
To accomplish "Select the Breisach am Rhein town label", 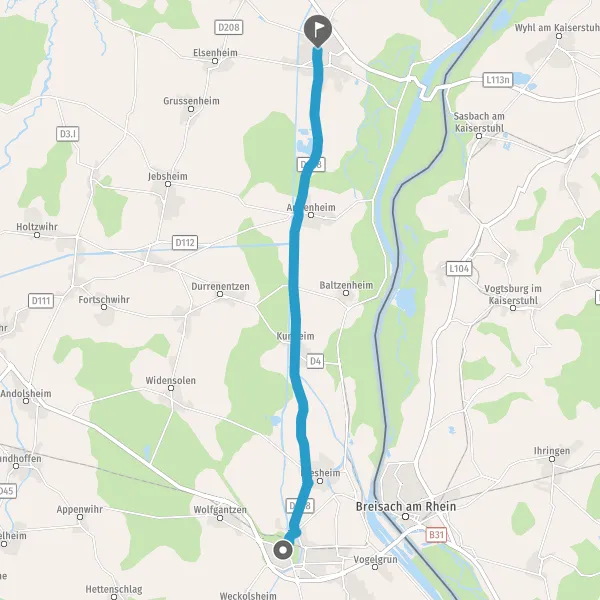I will click(406, 506).
